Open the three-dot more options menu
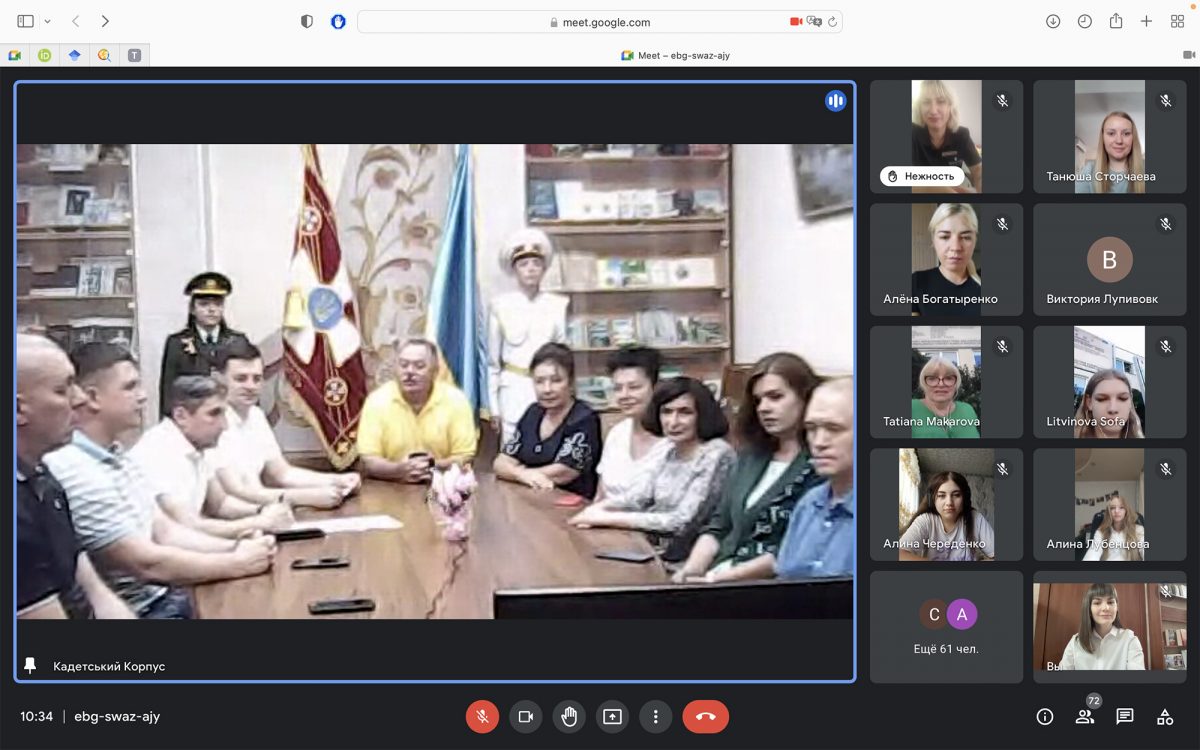The height and width of the screenshot is (750, 1200). coord(655,716)
